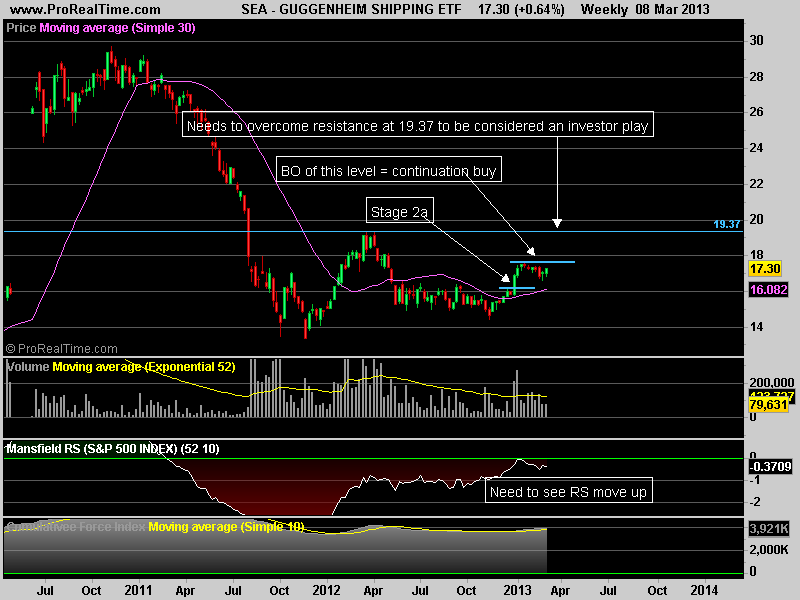Select the SEA - GUGGENHEIM SHIPPING ETF title

(352, 9)
